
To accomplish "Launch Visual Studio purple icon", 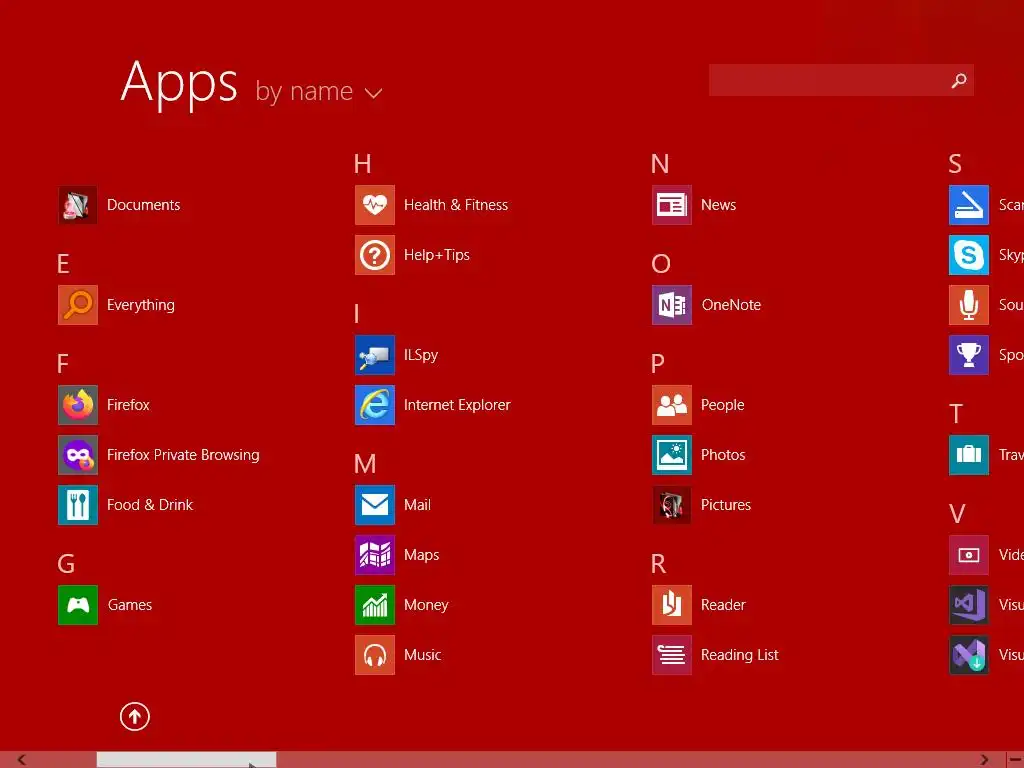I will tap(969, 605).
